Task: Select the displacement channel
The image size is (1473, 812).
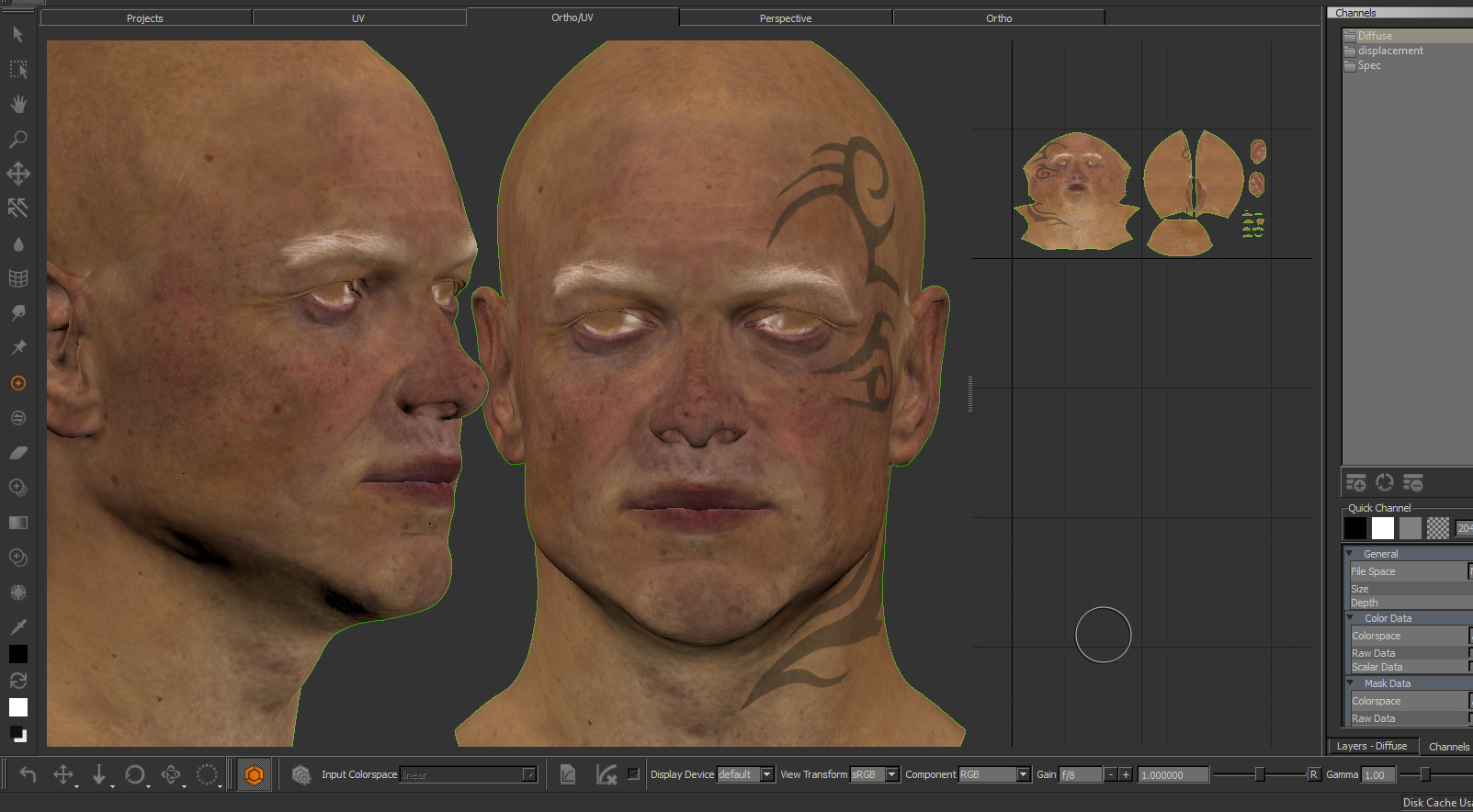Action: (x=1390, y=51)
